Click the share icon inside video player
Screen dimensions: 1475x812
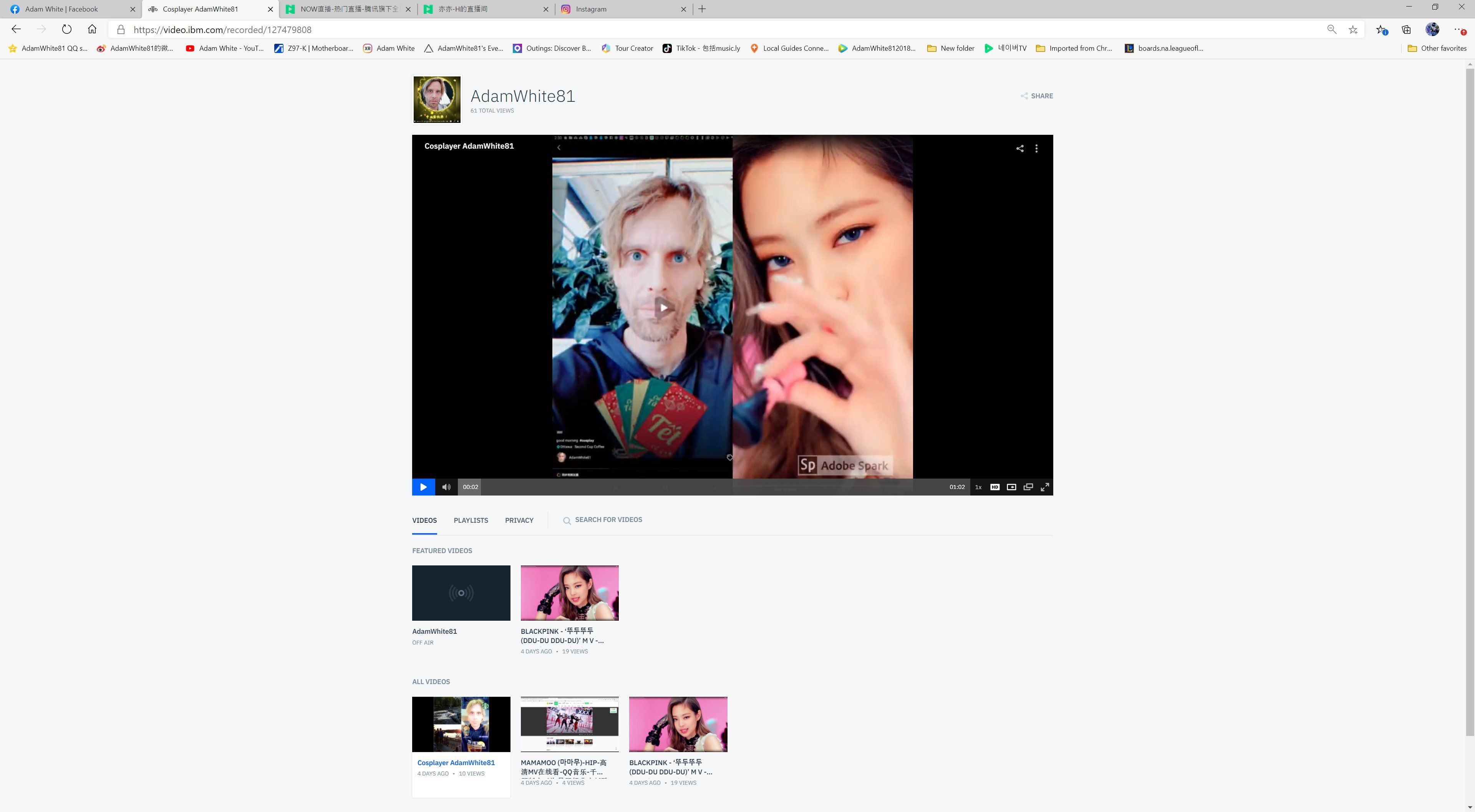coord(1020,149)
